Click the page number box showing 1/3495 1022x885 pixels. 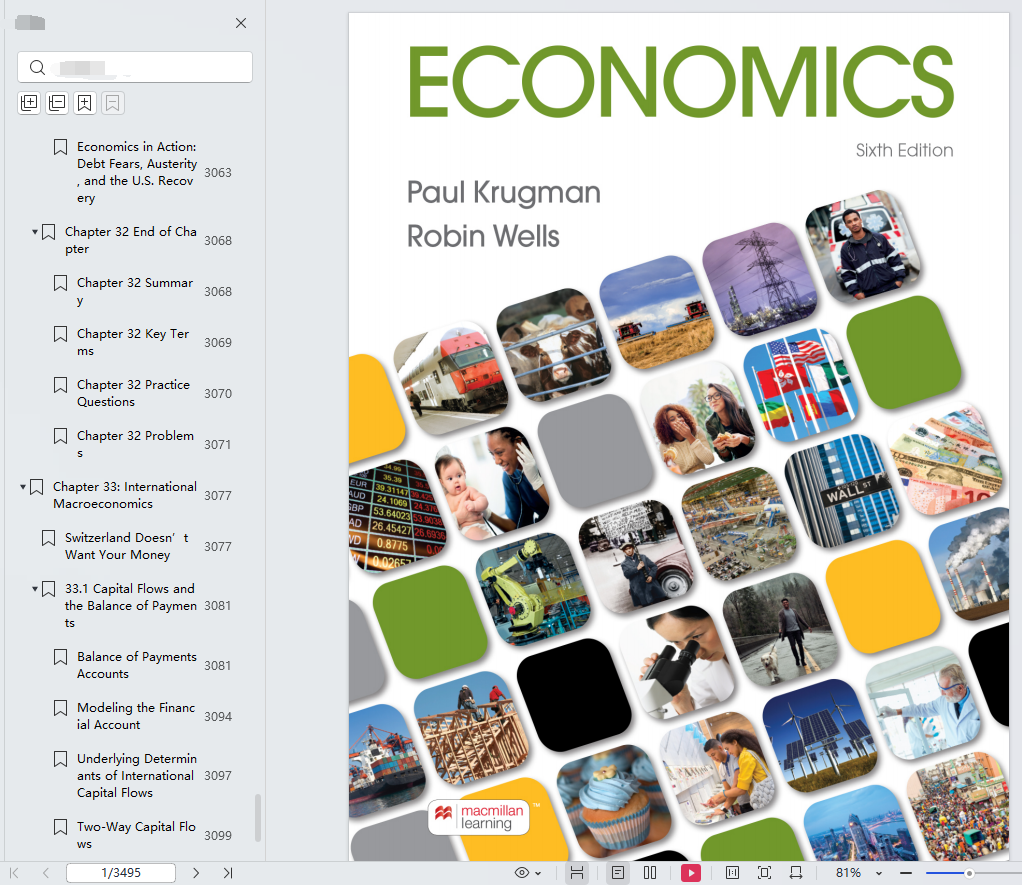pos(121,873)
